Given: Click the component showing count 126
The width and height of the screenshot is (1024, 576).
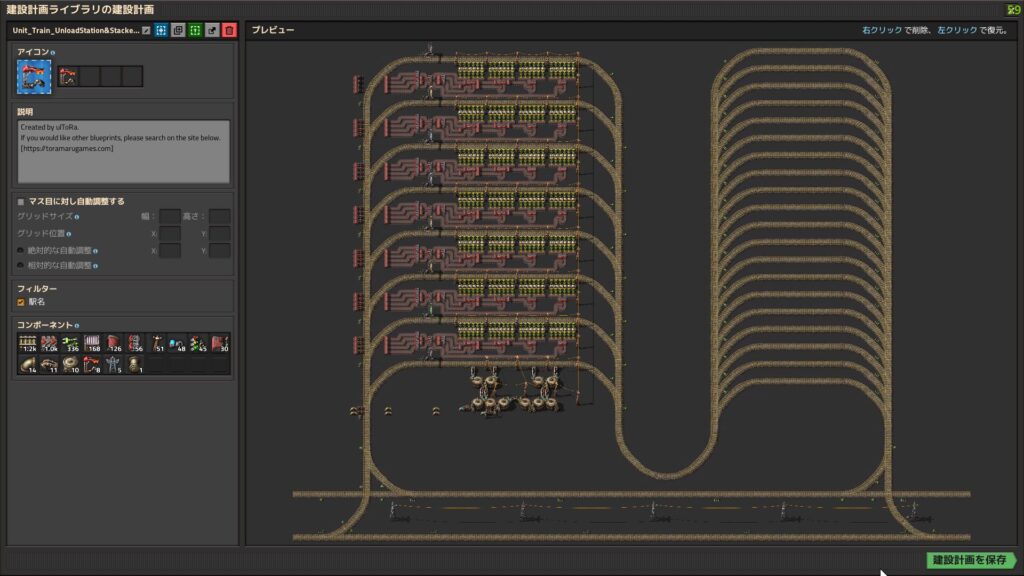Looking at the screenshot, I should click(x=113, y=344).
